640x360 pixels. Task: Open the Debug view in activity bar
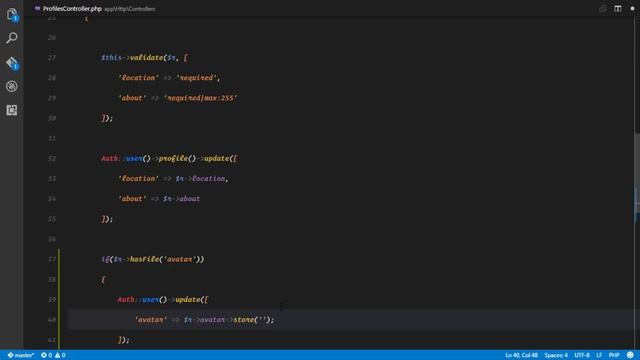pos(12,86)
